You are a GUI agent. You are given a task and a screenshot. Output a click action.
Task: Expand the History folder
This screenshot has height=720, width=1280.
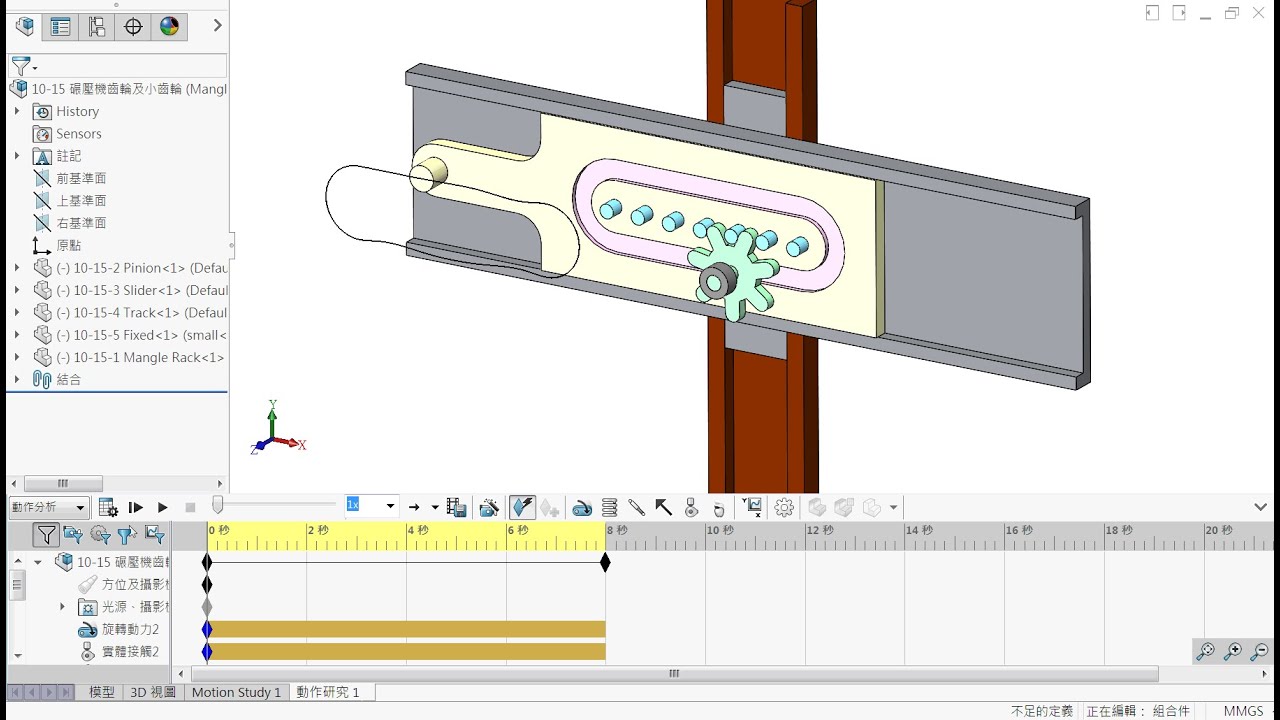tap(16, 111)
